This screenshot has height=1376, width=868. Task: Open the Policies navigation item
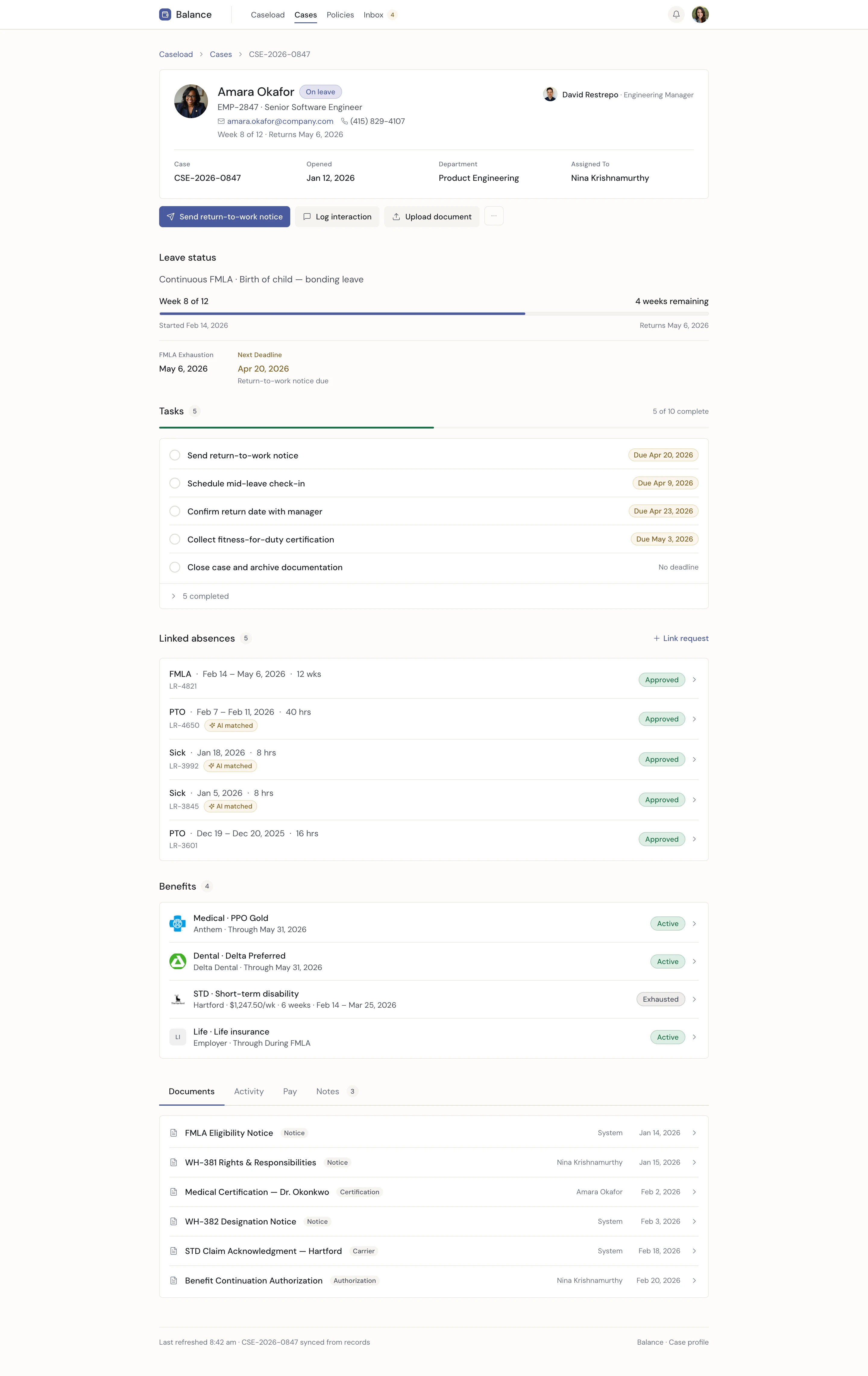(x=340, y=14)
